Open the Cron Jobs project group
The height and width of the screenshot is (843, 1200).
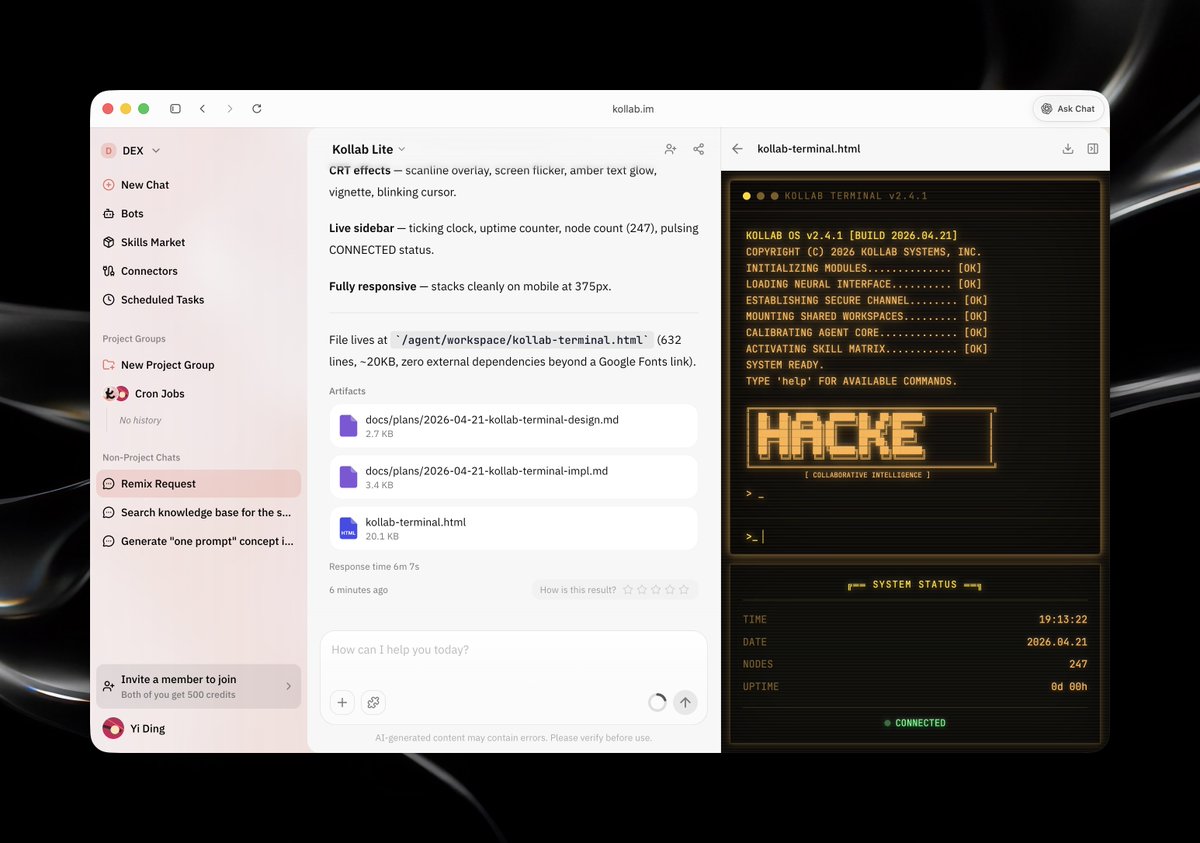[x=145, y=394]
